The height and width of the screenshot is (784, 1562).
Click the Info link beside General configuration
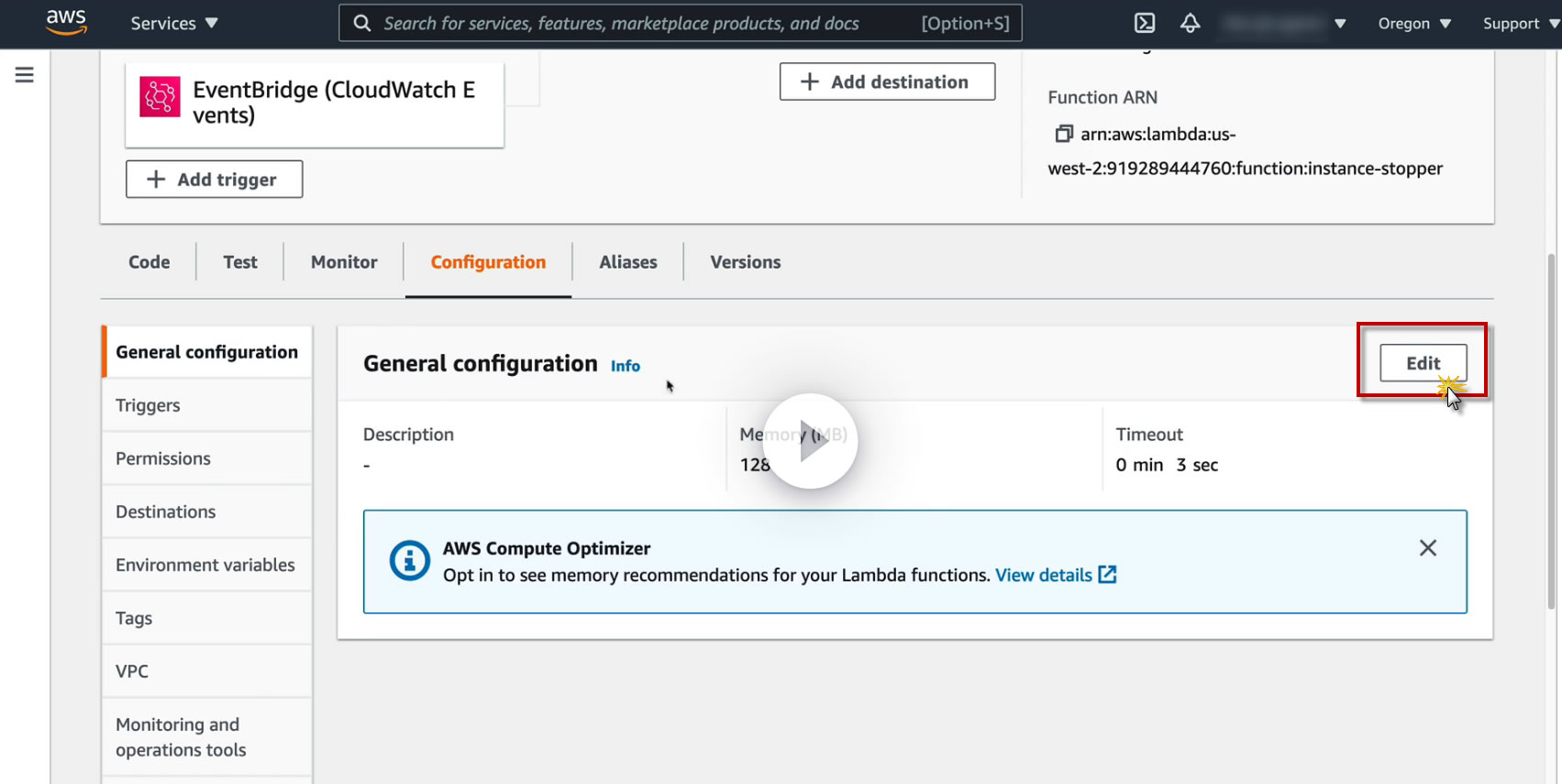click(626, 366)
